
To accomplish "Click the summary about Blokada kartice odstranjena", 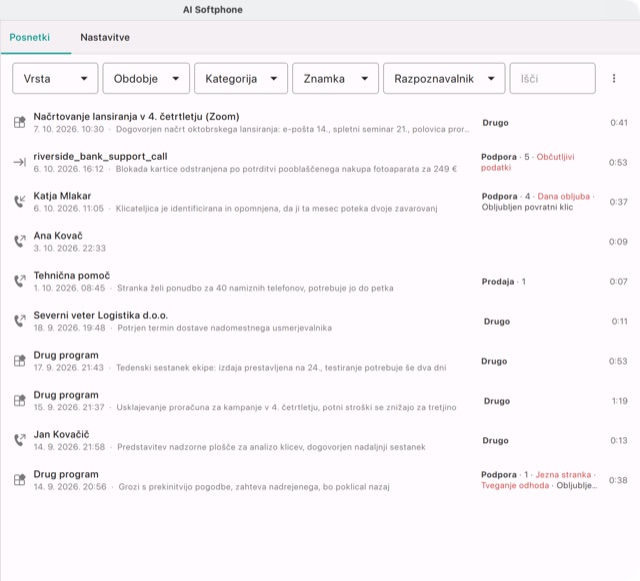I will tap(286, 169).
